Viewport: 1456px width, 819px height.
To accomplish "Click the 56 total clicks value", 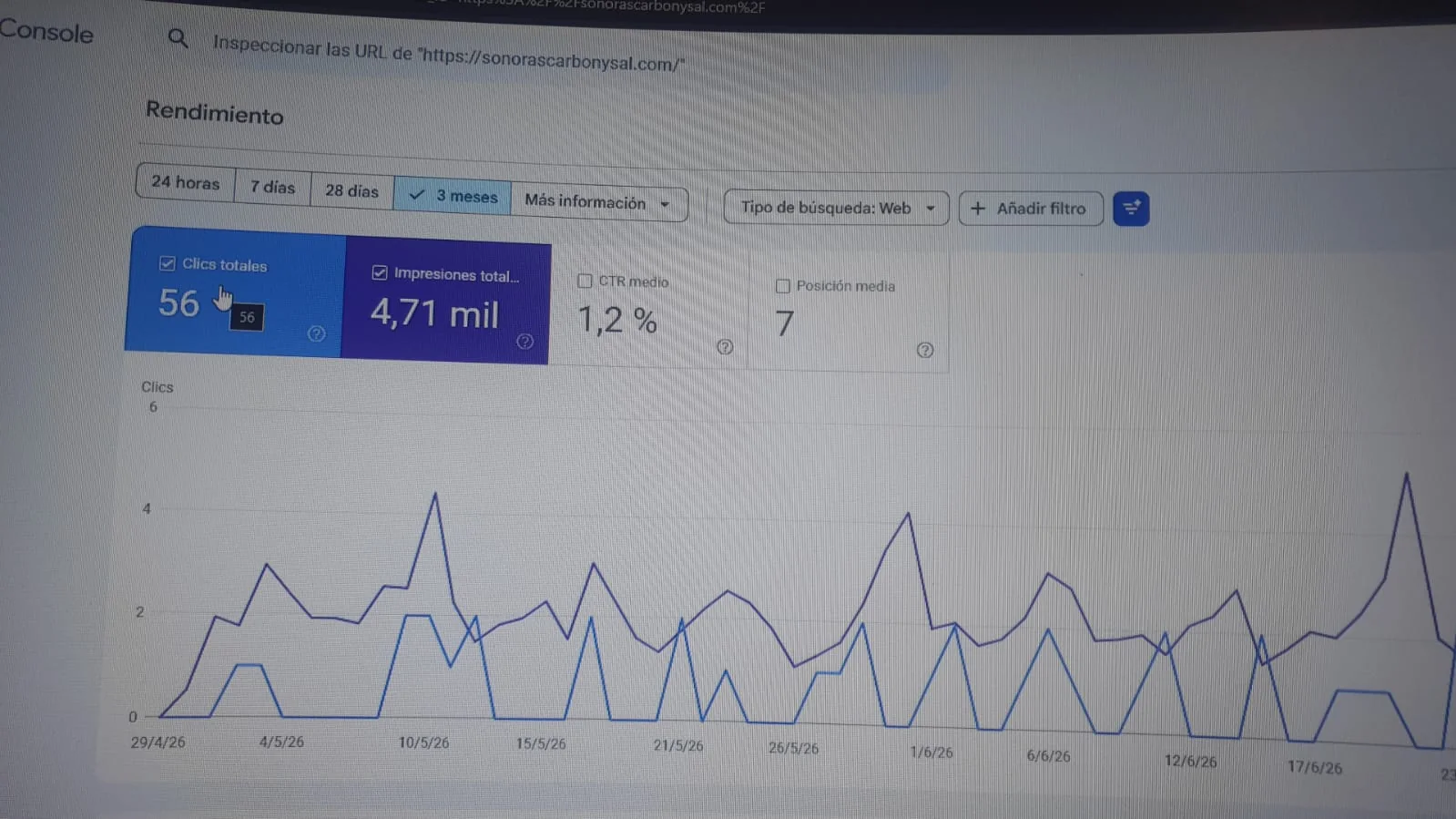I will tap(178, 303).
